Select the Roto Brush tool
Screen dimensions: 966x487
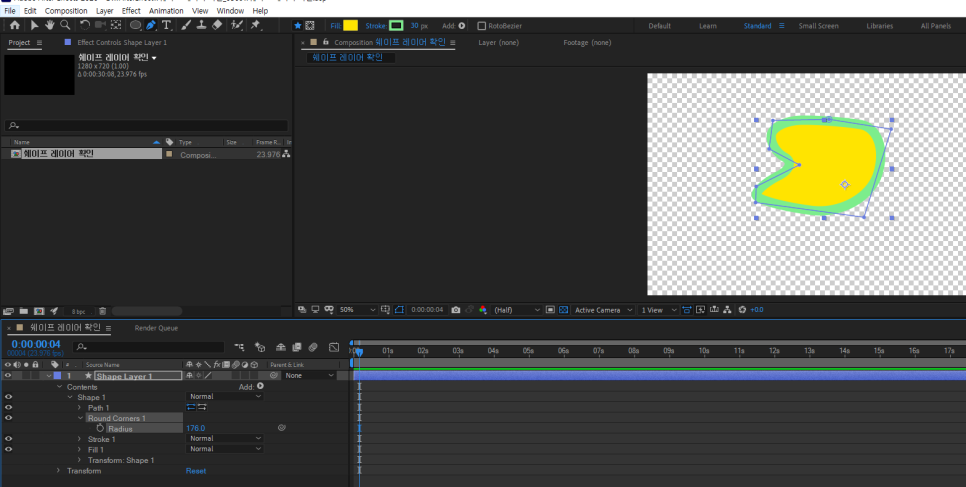click(237, 25)
